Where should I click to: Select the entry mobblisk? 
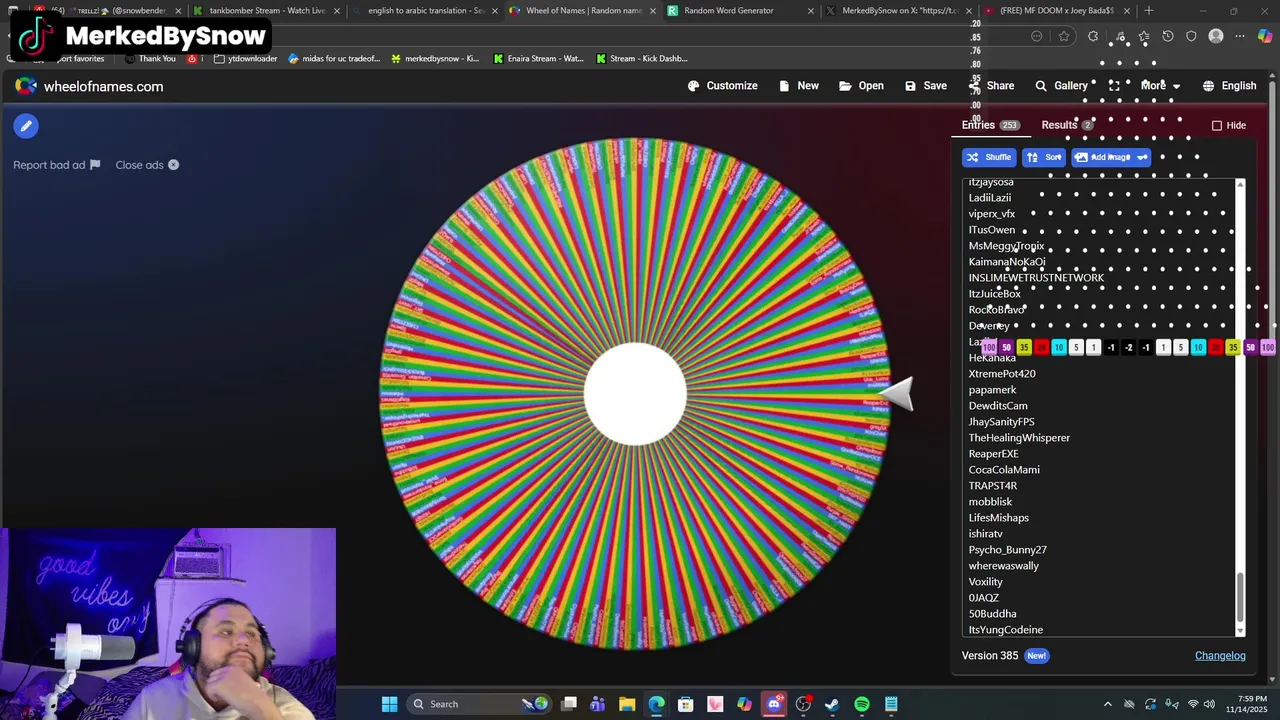[990, 502]
